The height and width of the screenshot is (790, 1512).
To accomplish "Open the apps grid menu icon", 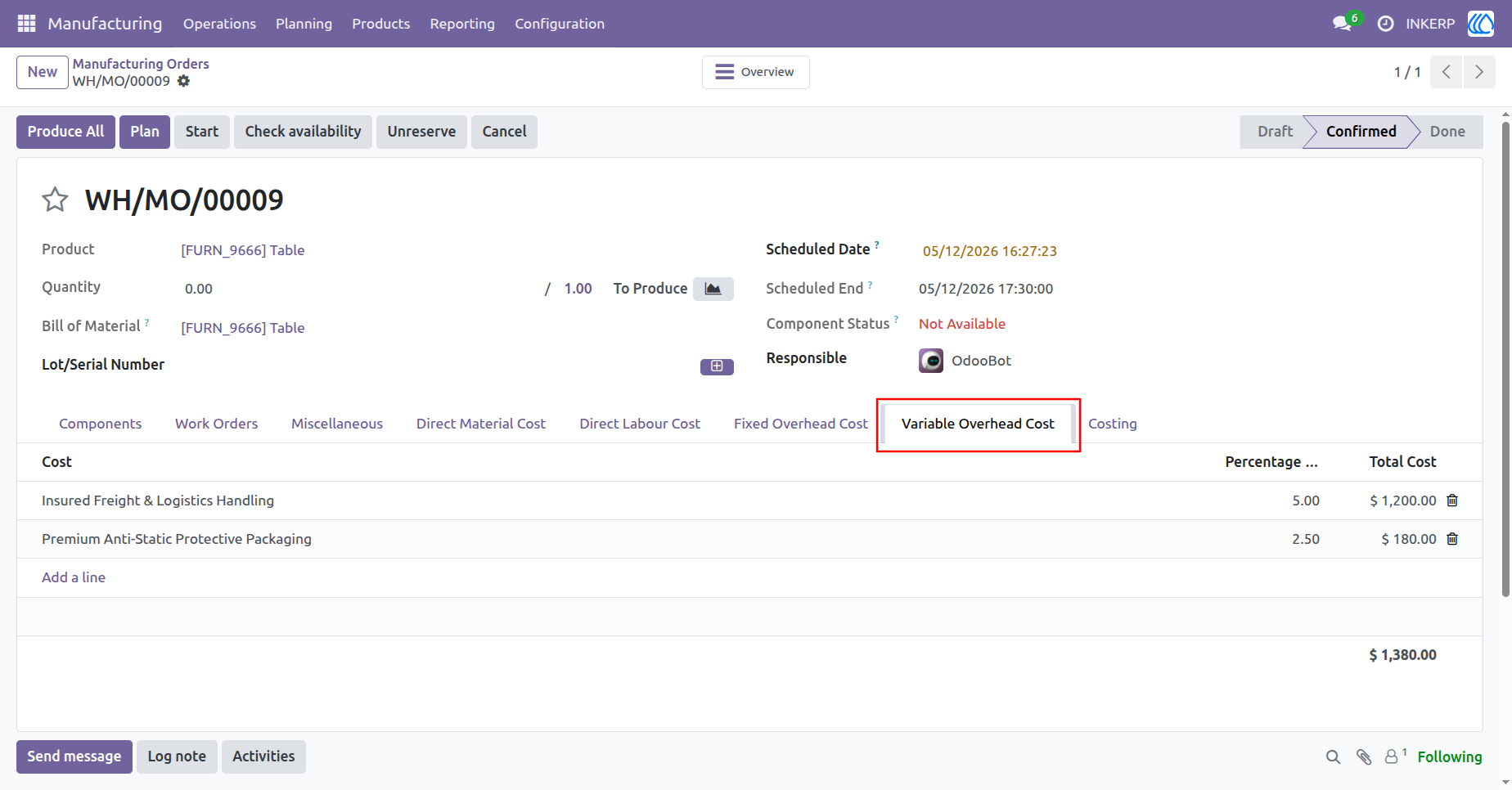I will click(x=26, y=24).
